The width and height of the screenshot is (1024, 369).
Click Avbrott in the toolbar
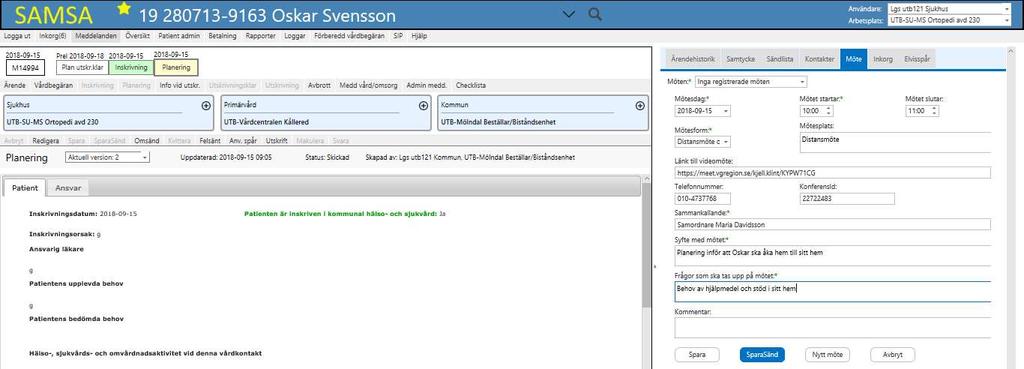coord(319,85)
